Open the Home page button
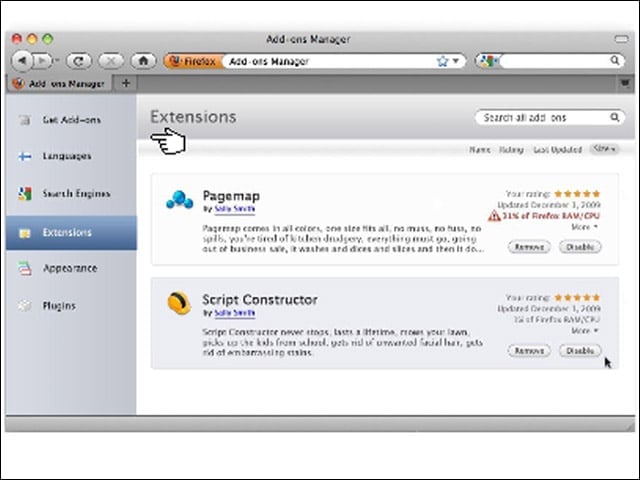 tap(143, 61)
